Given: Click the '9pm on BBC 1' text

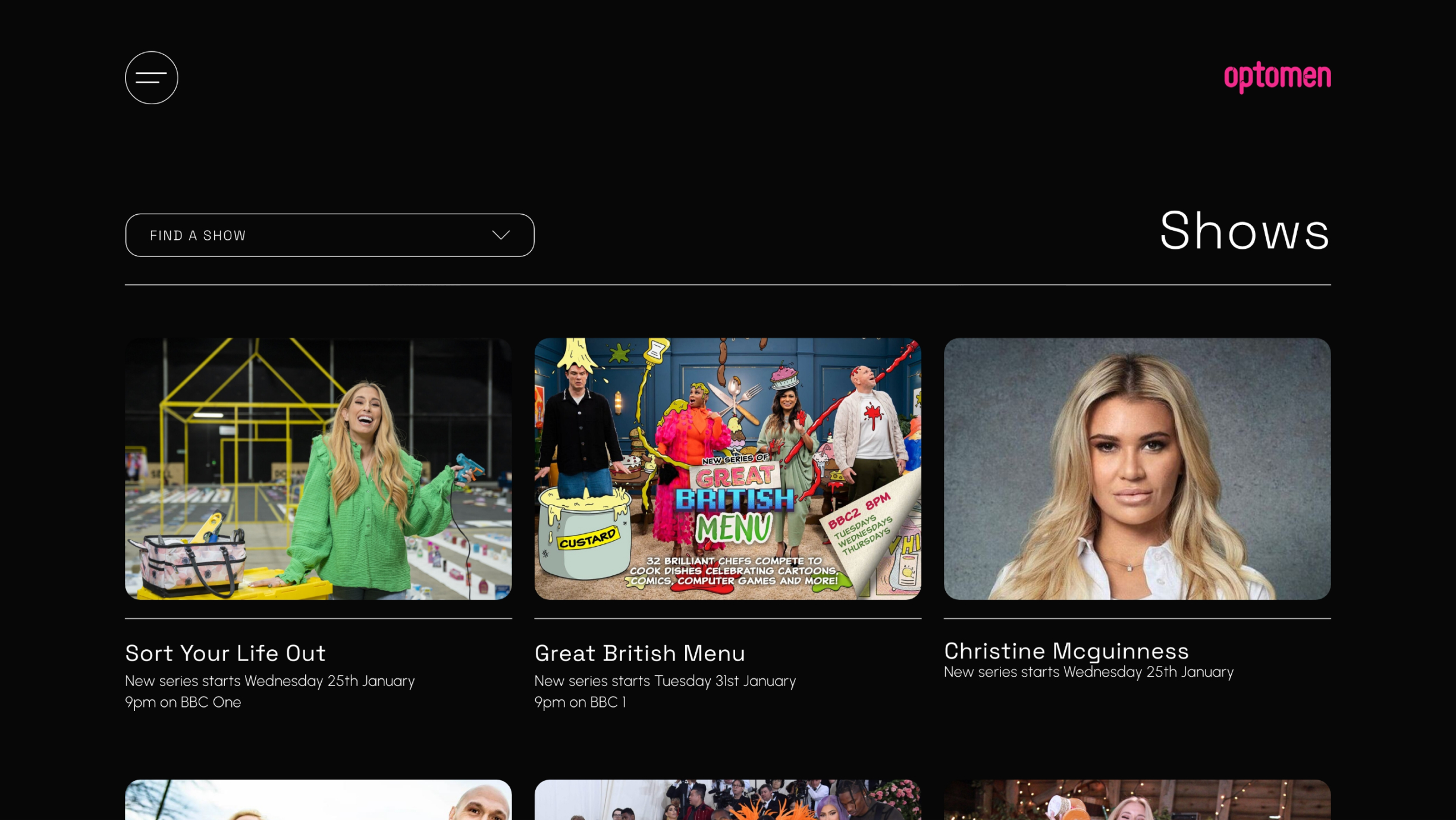Looking at the screenshot, I should click(580, 702).
